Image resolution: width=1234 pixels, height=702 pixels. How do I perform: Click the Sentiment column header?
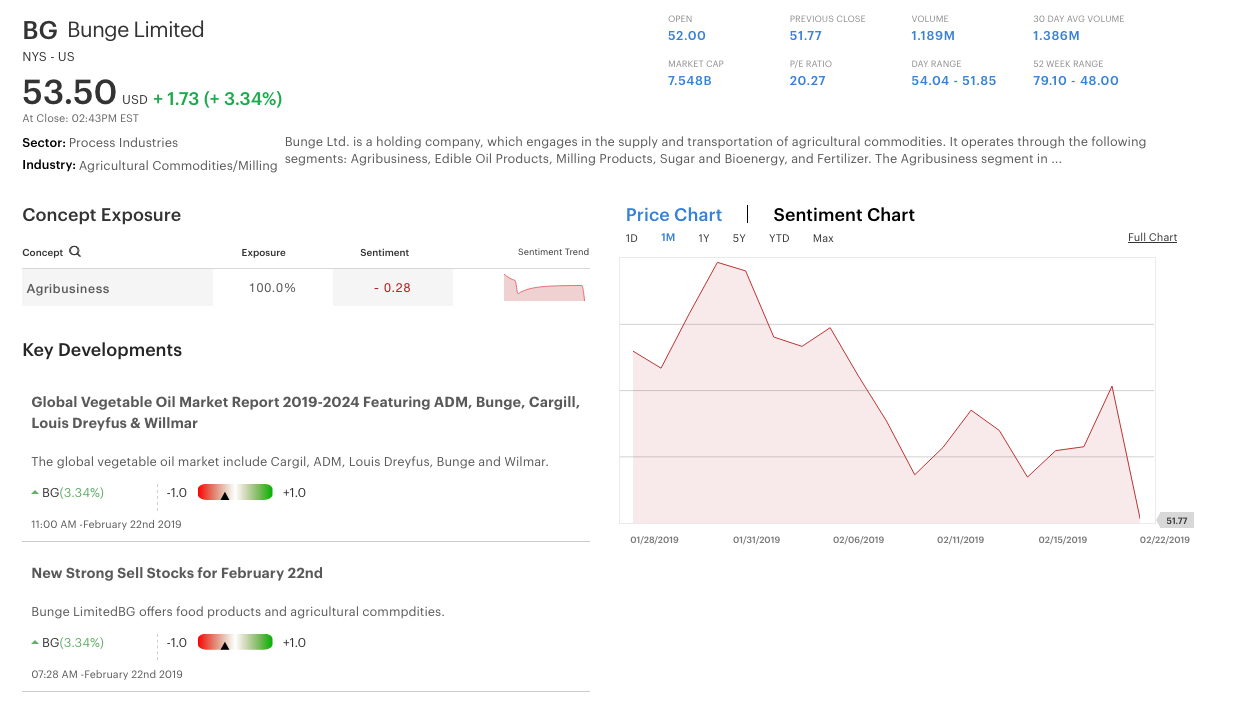click(x=385, y=253)
